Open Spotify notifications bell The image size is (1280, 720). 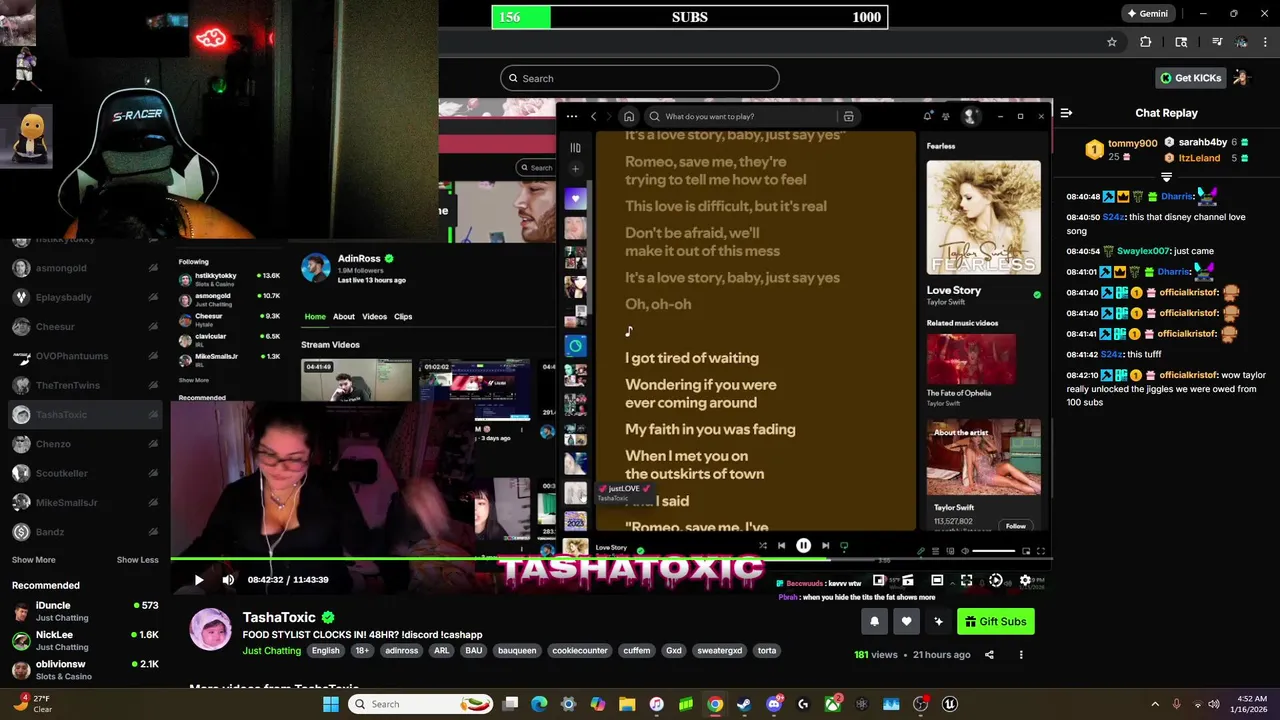point(928,116)
